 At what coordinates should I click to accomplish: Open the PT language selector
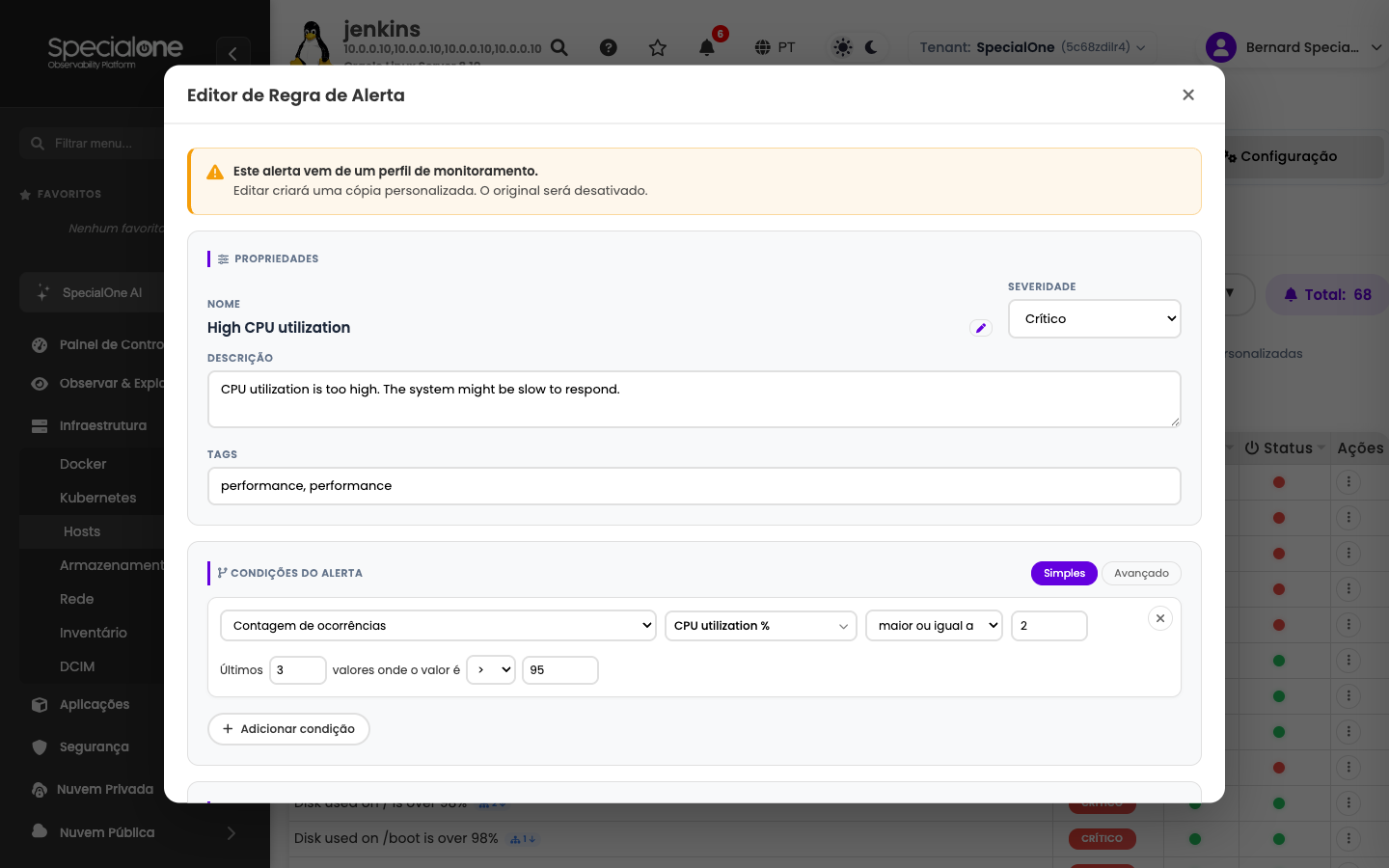pyautogui.click(x=776, y=47)
